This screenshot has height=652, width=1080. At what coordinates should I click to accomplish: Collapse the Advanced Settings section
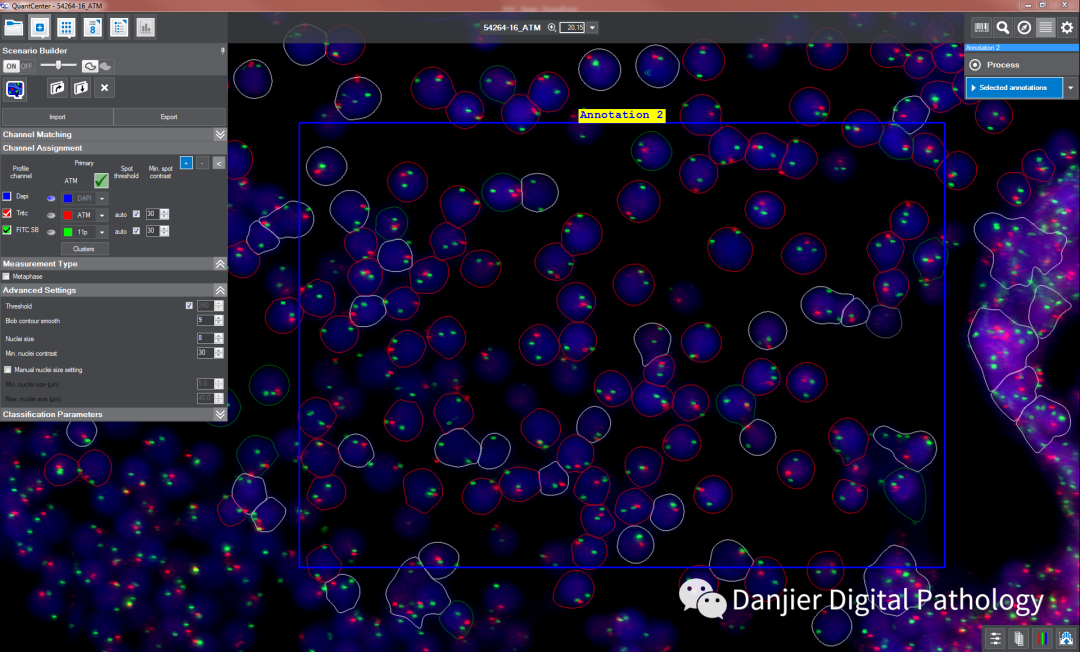pos(220,290)
